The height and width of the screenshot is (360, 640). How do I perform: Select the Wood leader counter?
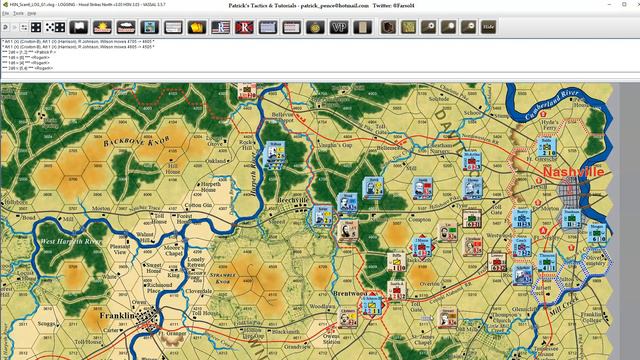347,203
